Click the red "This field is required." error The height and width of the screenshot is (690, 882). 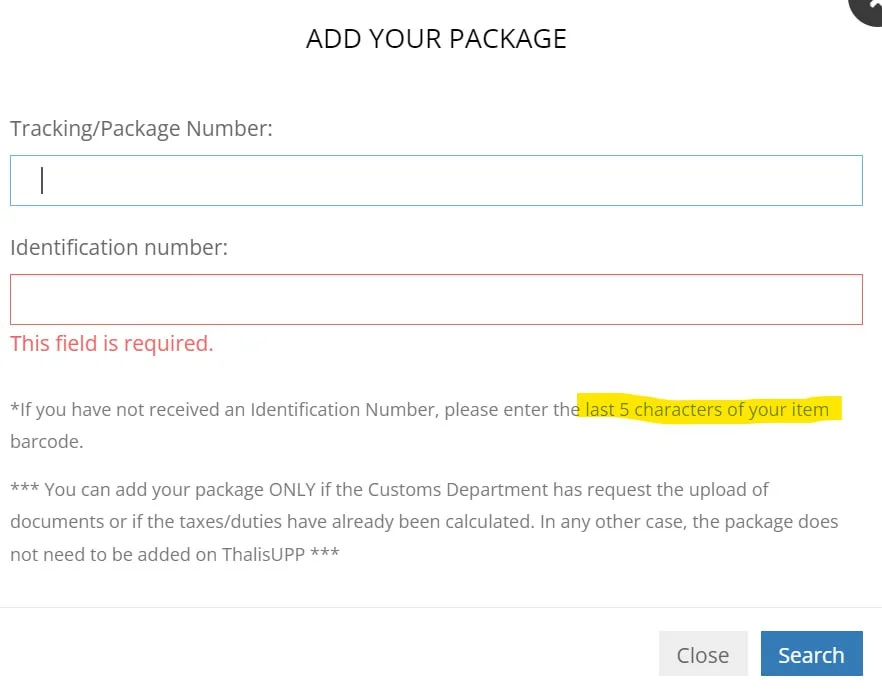coord(112,343)
